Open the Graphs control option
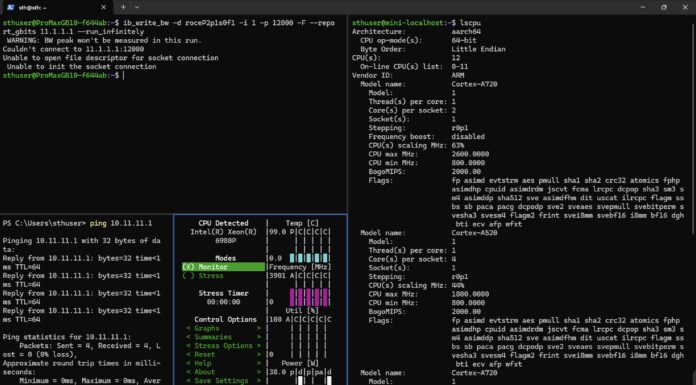The image size is (696, 385). coord(223,328)
